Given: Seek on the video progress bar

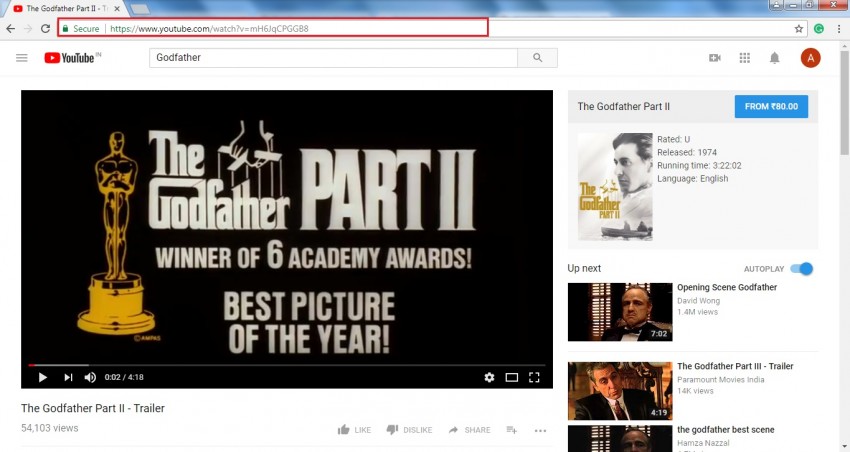Looking at the screenshot, I should (x=287, y=365).
